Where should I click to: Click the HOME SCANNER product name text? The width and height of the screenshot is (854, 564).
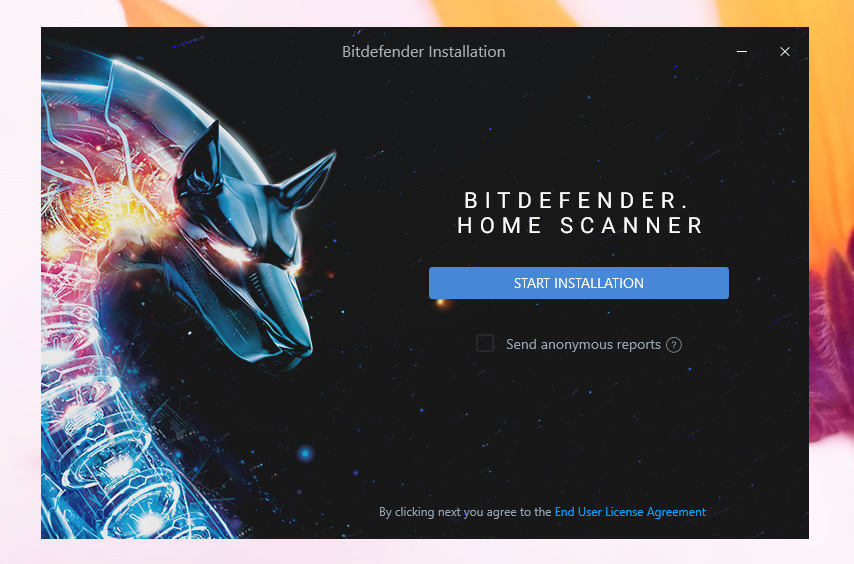pyautogui.click(x=580, y=225)
